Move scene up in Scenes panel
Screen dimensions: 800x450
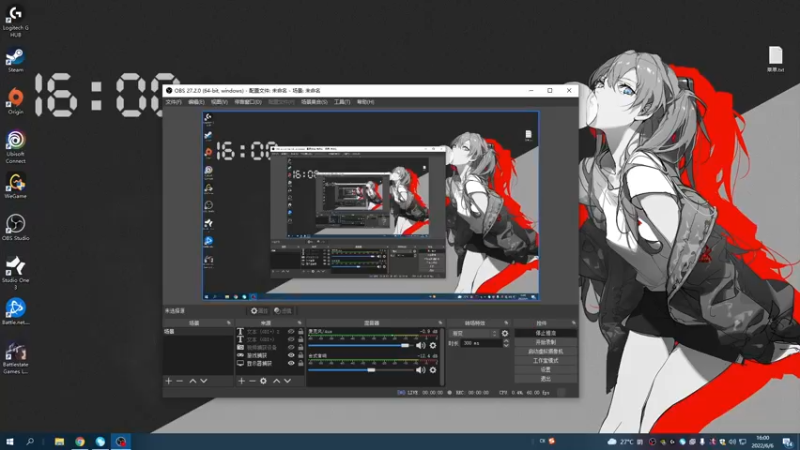point(193,381)
